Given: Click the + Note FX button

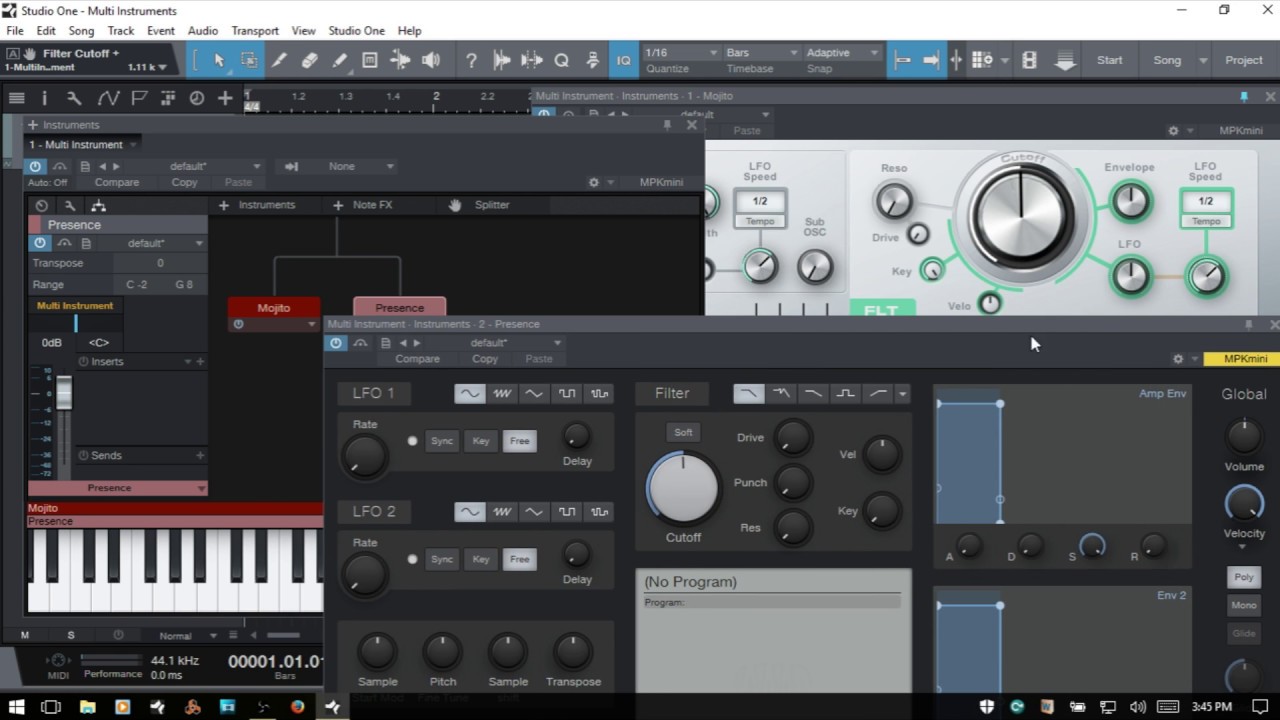Looking at the screenshot, I should click(x=362, y=205).
